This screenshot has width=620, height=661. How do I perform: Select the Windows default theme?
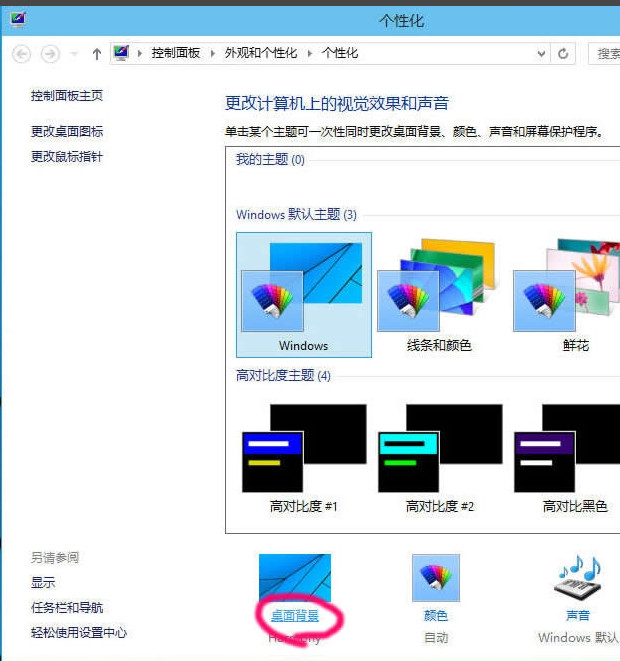pyautogui.click(x=304, y=295)
